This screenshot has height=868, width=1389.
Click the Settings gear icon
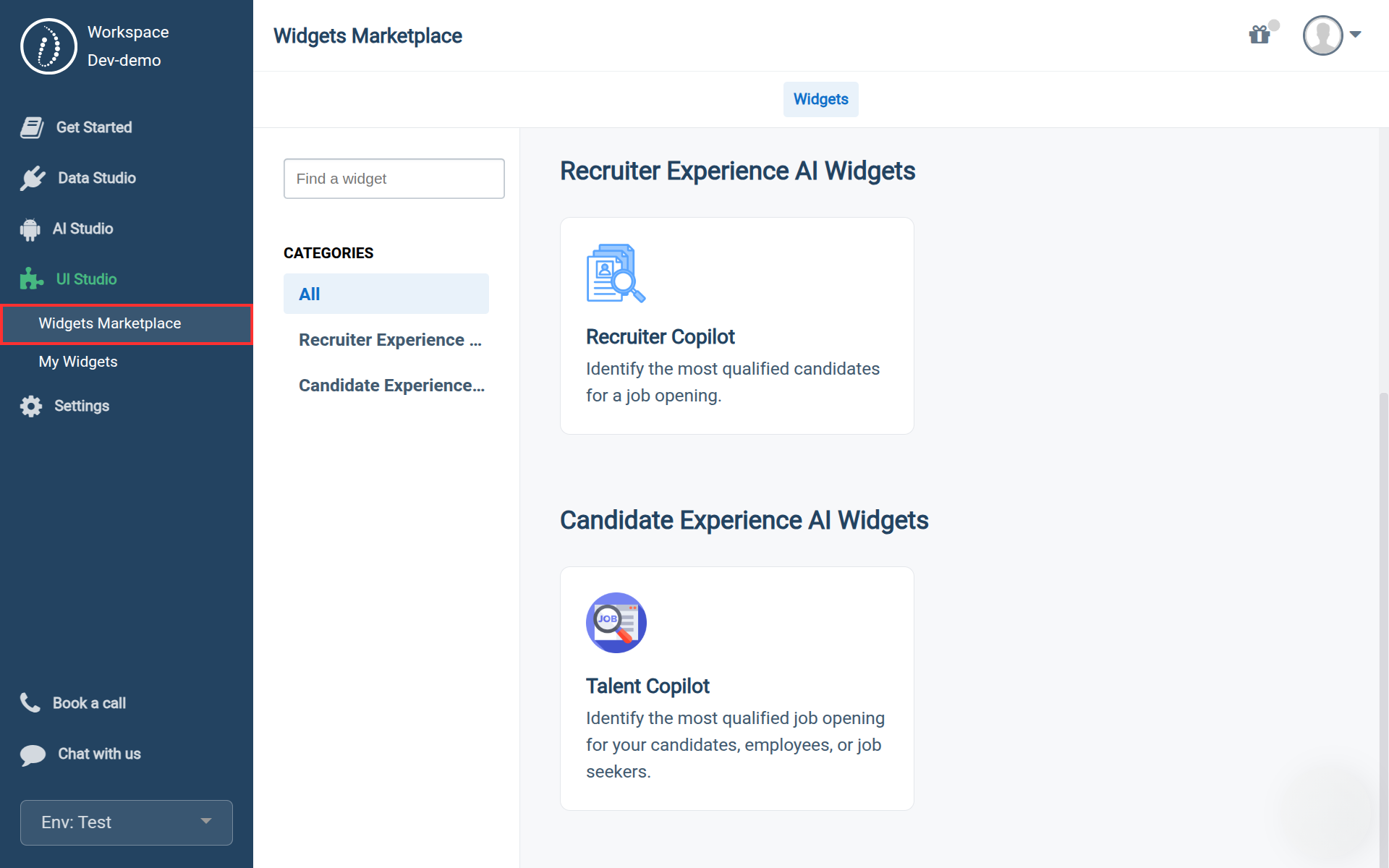[x=31, y=406]
